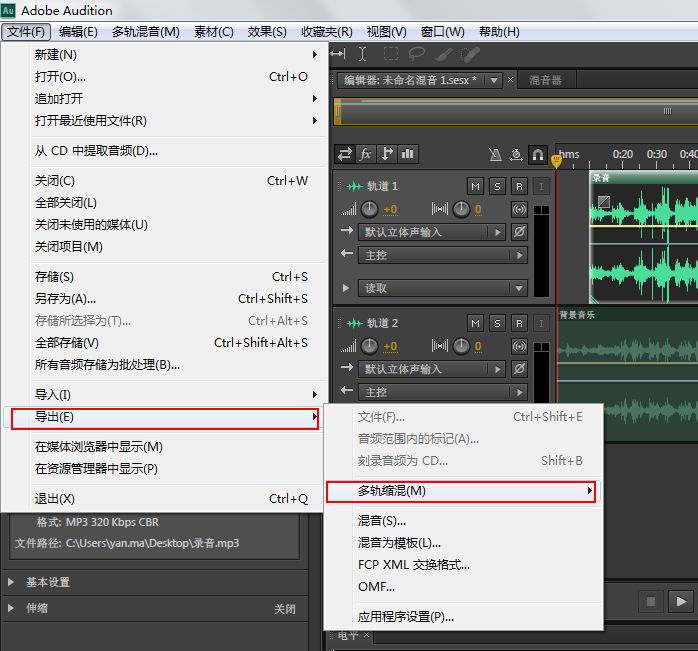This screenshot has width=698, height=651.
Task: Toggle the metronome icon
Action: click(x=495, y=155)
